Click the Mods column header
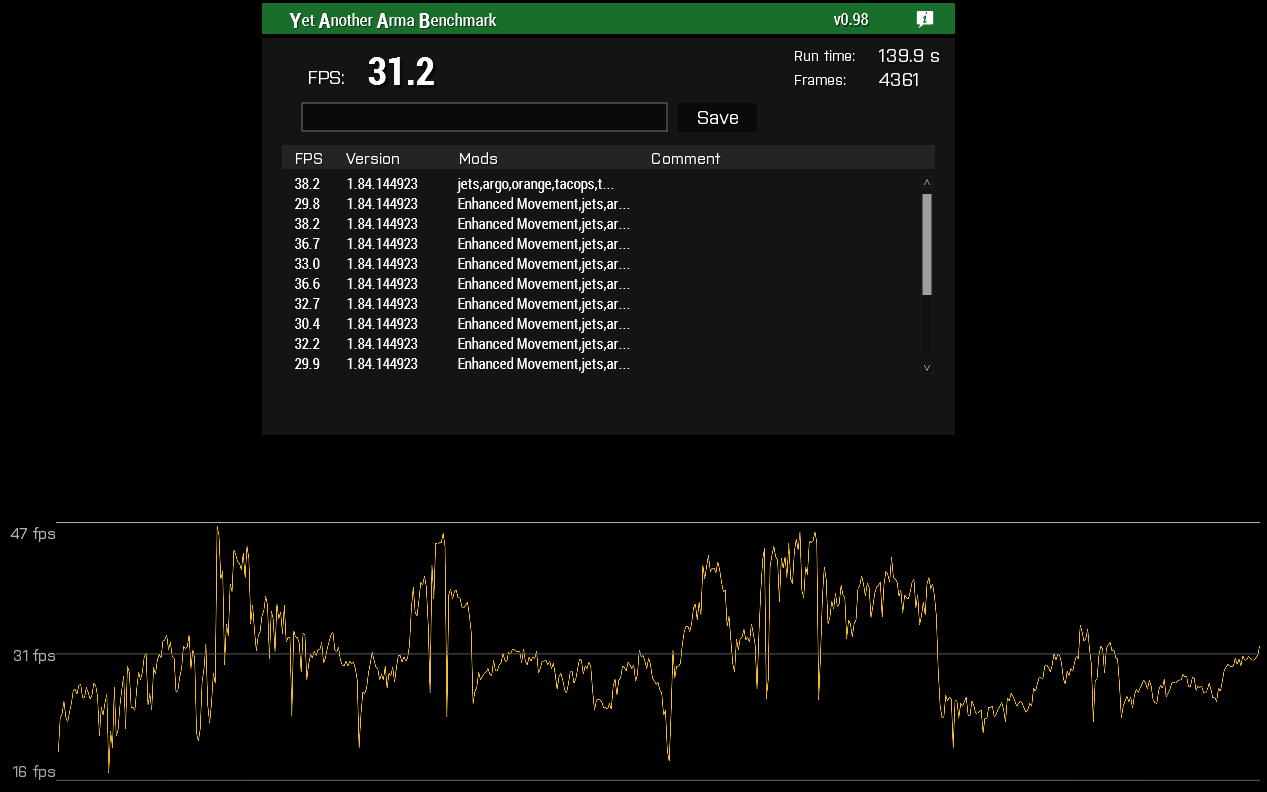Viewport: 1267px width, 792px height. [x=478, y=158]
